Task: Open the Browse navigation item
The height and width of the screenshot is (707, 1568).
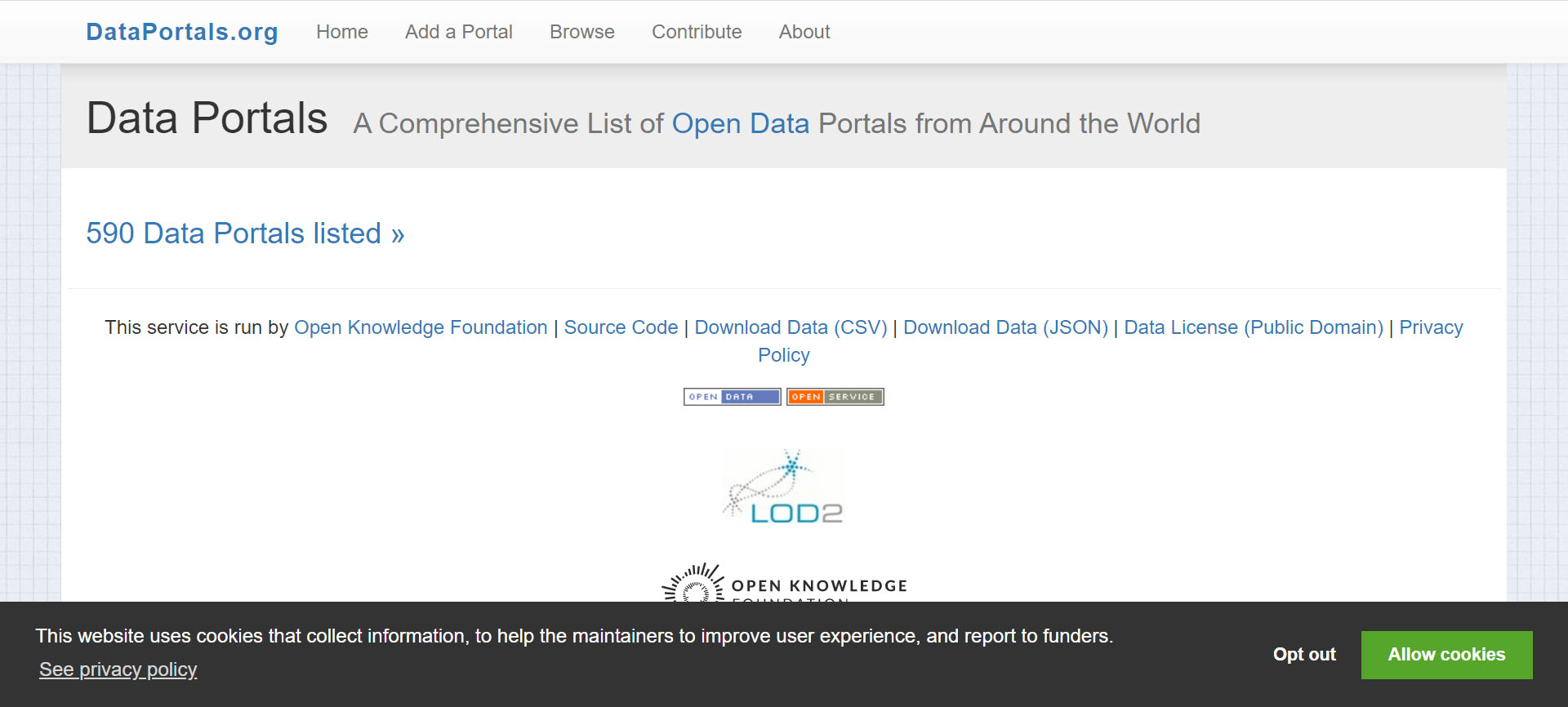Action: tap(581, 32)
